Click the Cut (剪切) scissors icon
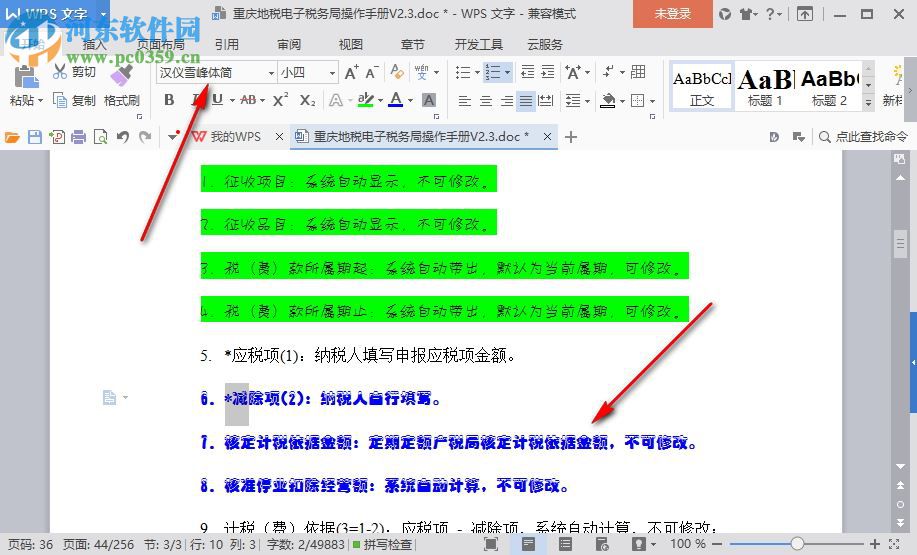This screenshot has height=555, width=917. (60, 72)
